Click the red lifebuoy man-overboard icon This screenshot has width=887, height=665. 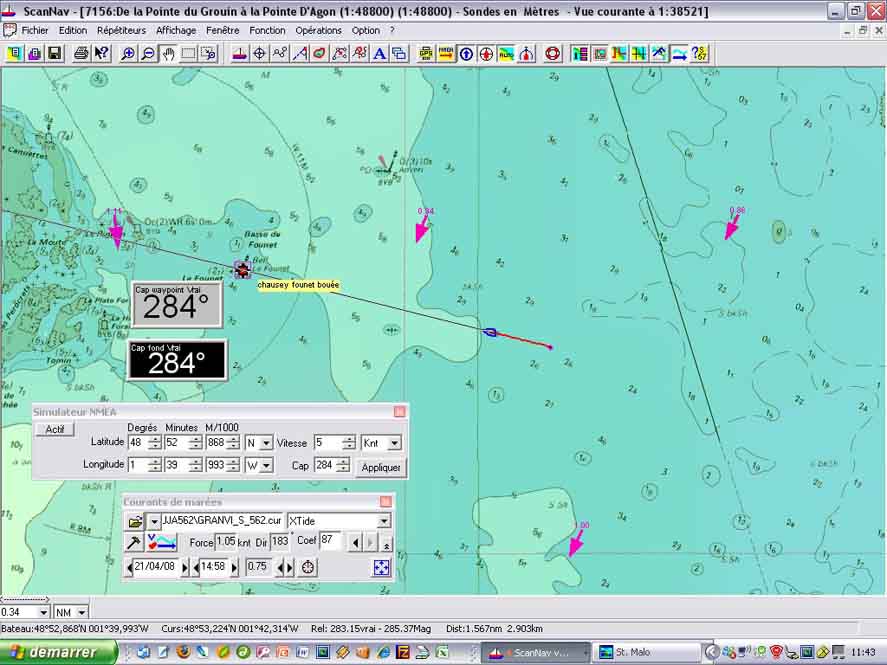553,54
